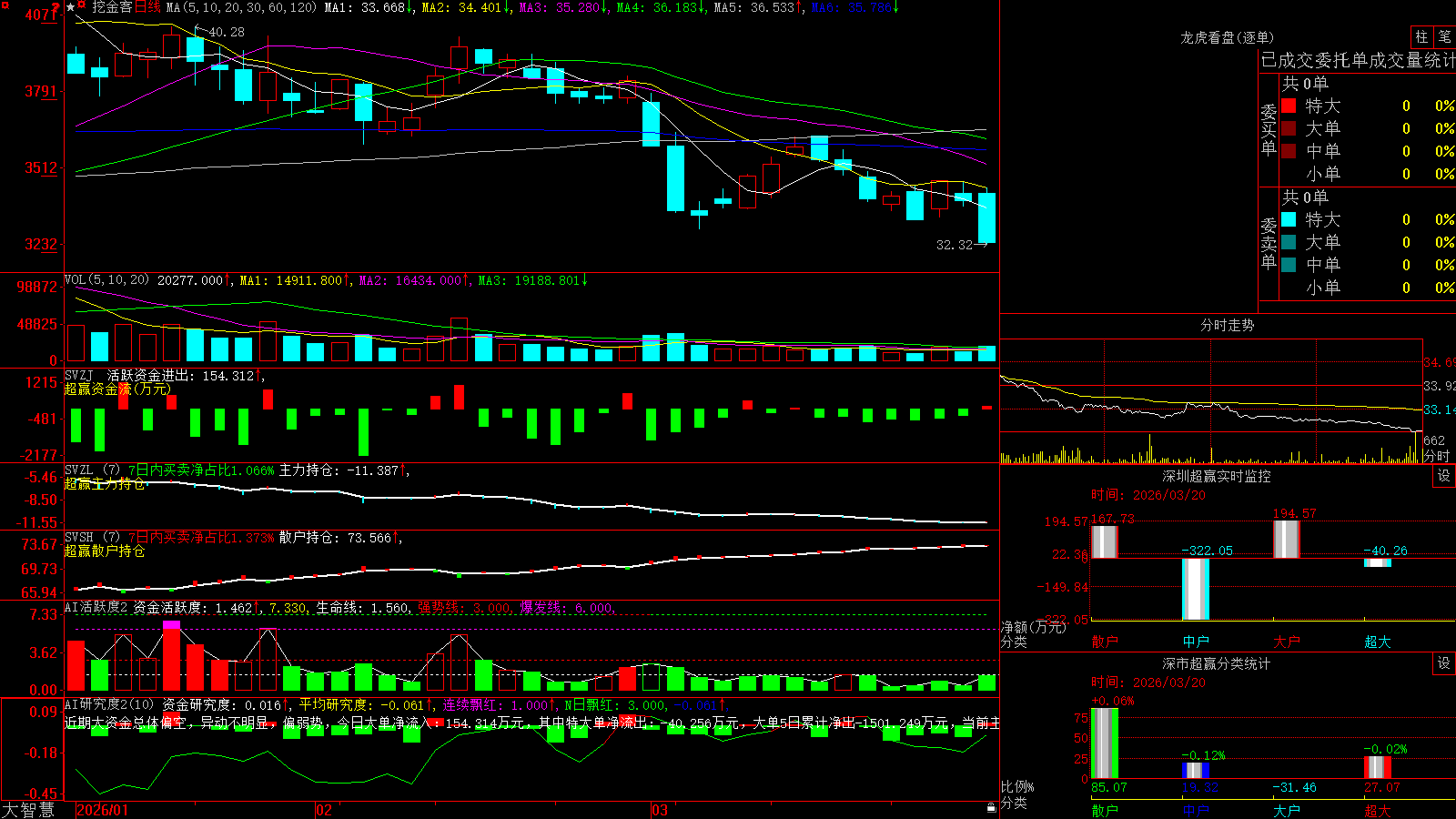Viewport: 1456px width, 819px height.
Task: Click the cyan 特大 swatch under 委卖单
Action: pyautogui.click(x=1289, y=219)
